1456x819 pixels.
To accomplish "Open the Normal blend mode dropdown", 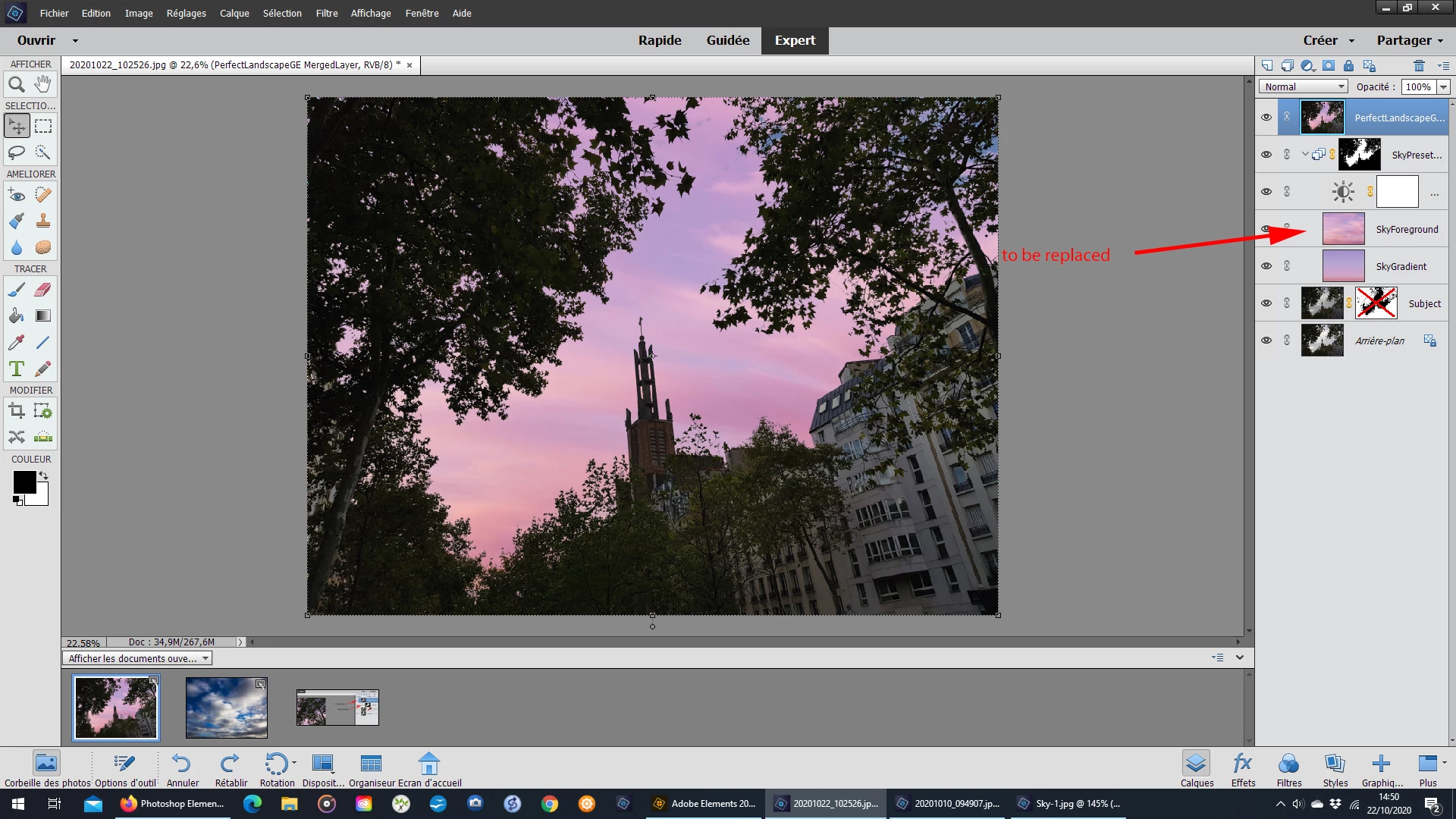I will coord(1303,86).
